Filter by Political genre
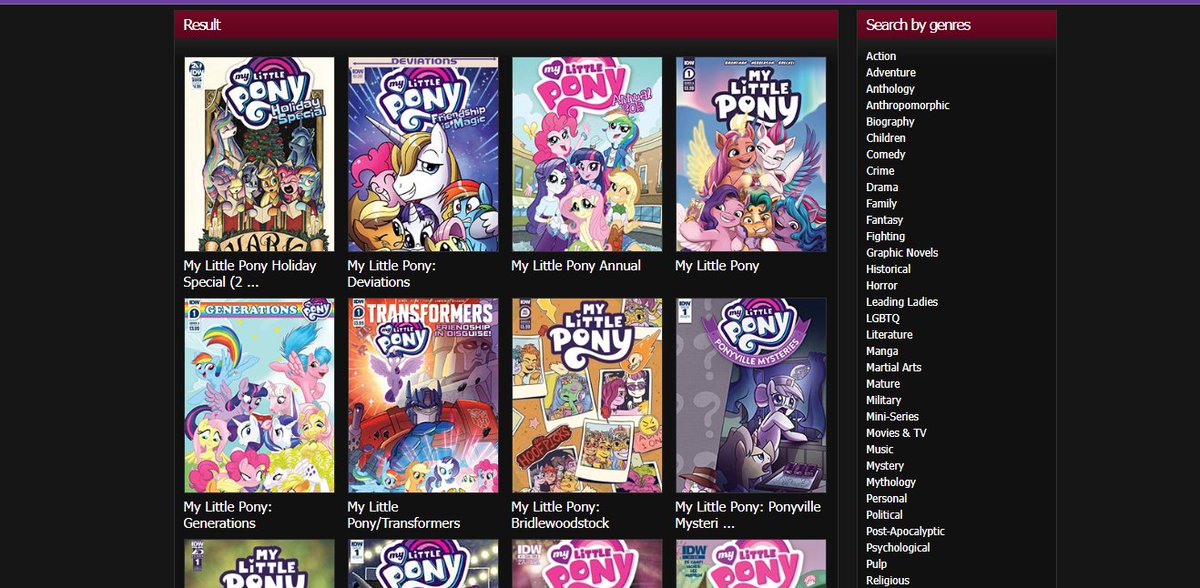The width and height of the screenshot is (1200, 588). coord(885,515)
